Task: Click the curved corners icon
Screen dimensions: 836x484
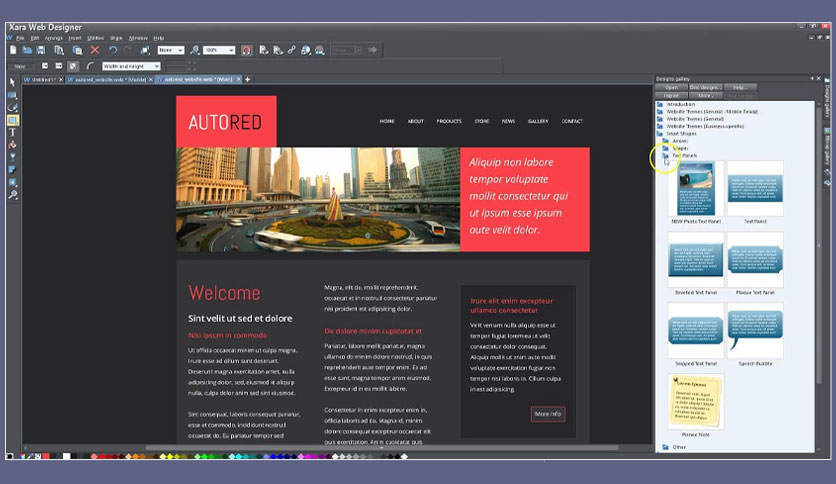Action: (x=90, y=66)
